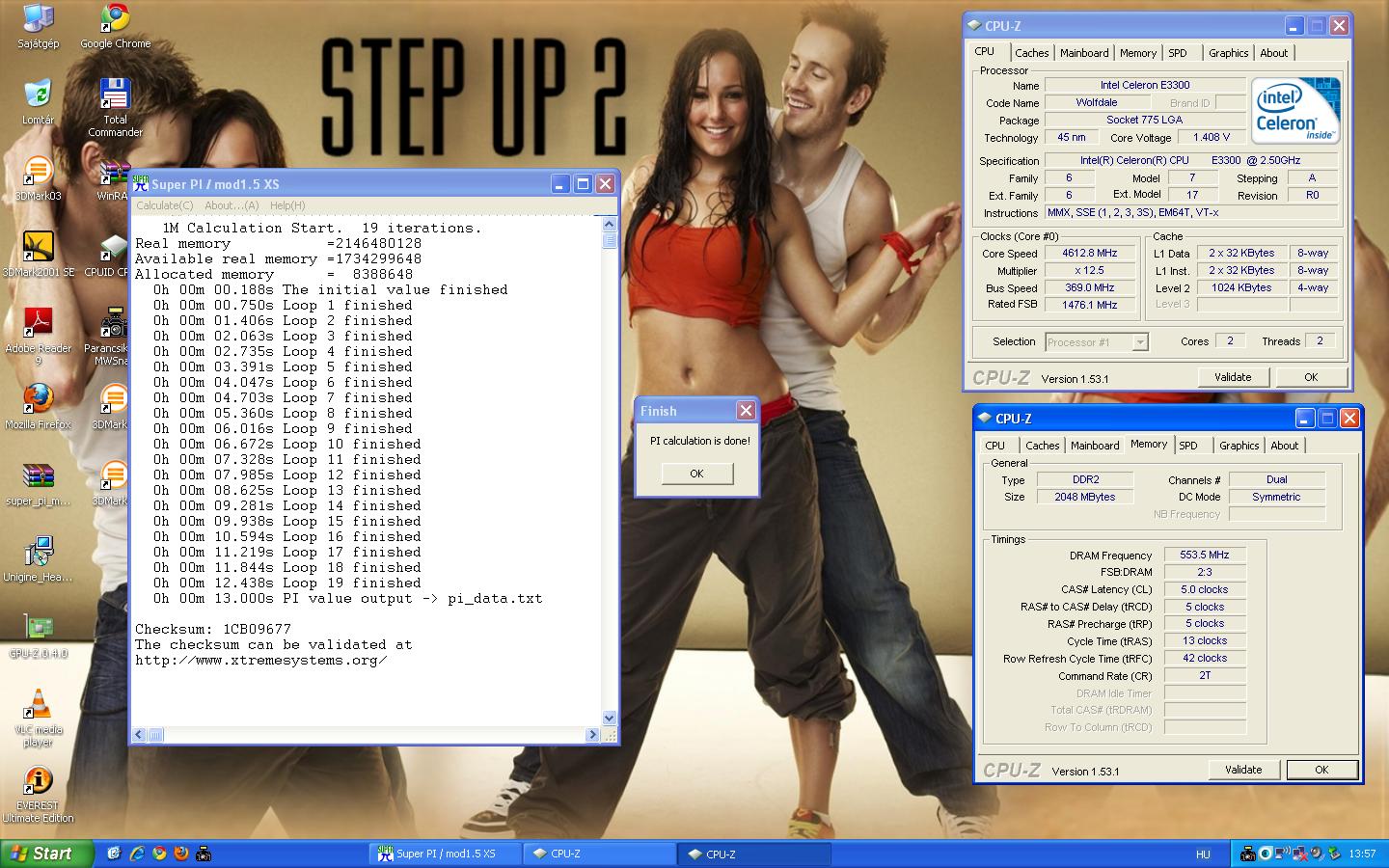Image resolution: width=1389 pixels, height=868 pixels.
Task: Open the Calculate(C) menu in Super PI
Action: pos(164,205)
